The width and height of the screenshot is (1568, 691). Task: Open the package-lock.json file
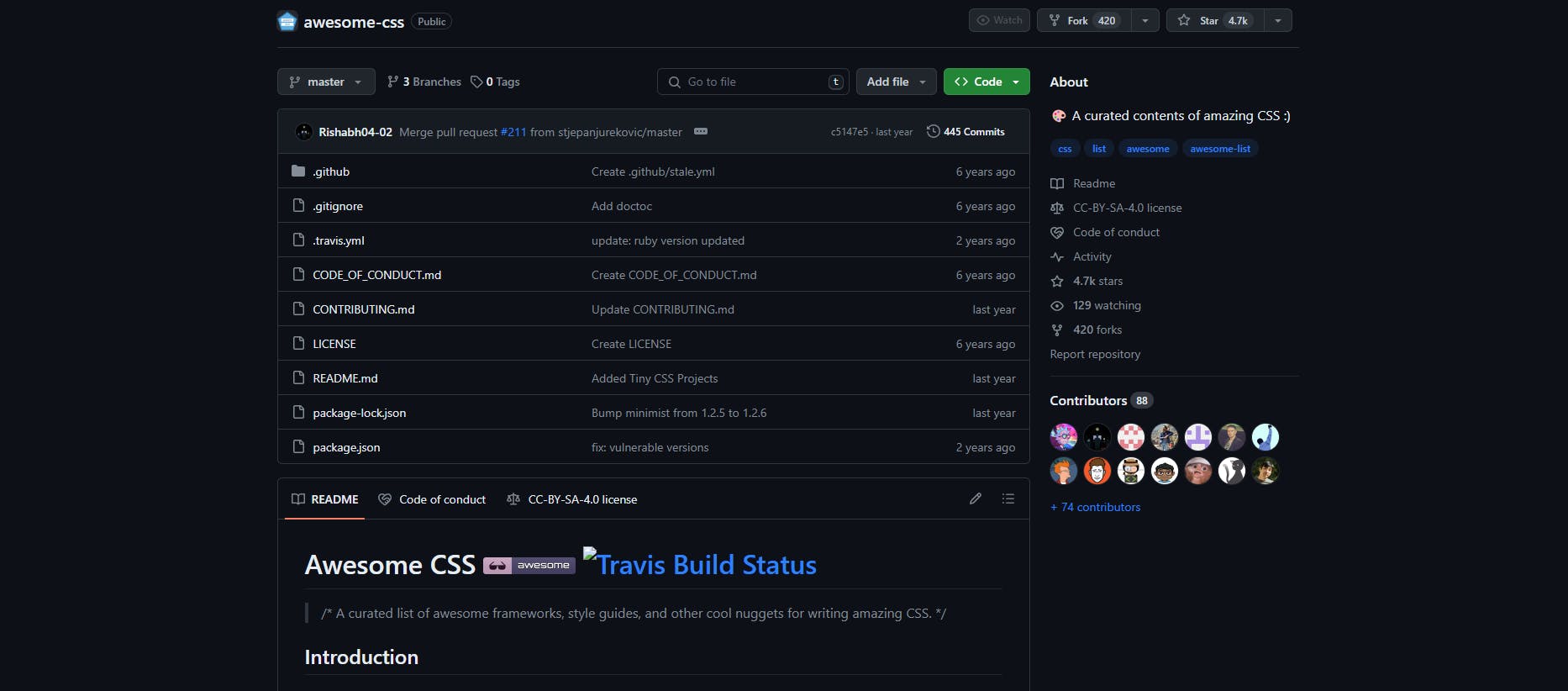(360, 413)
